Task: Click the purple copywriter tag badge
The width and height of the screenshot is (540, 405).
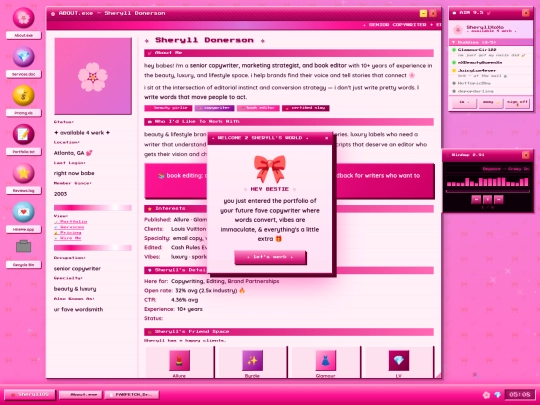Action: (214, 108)
